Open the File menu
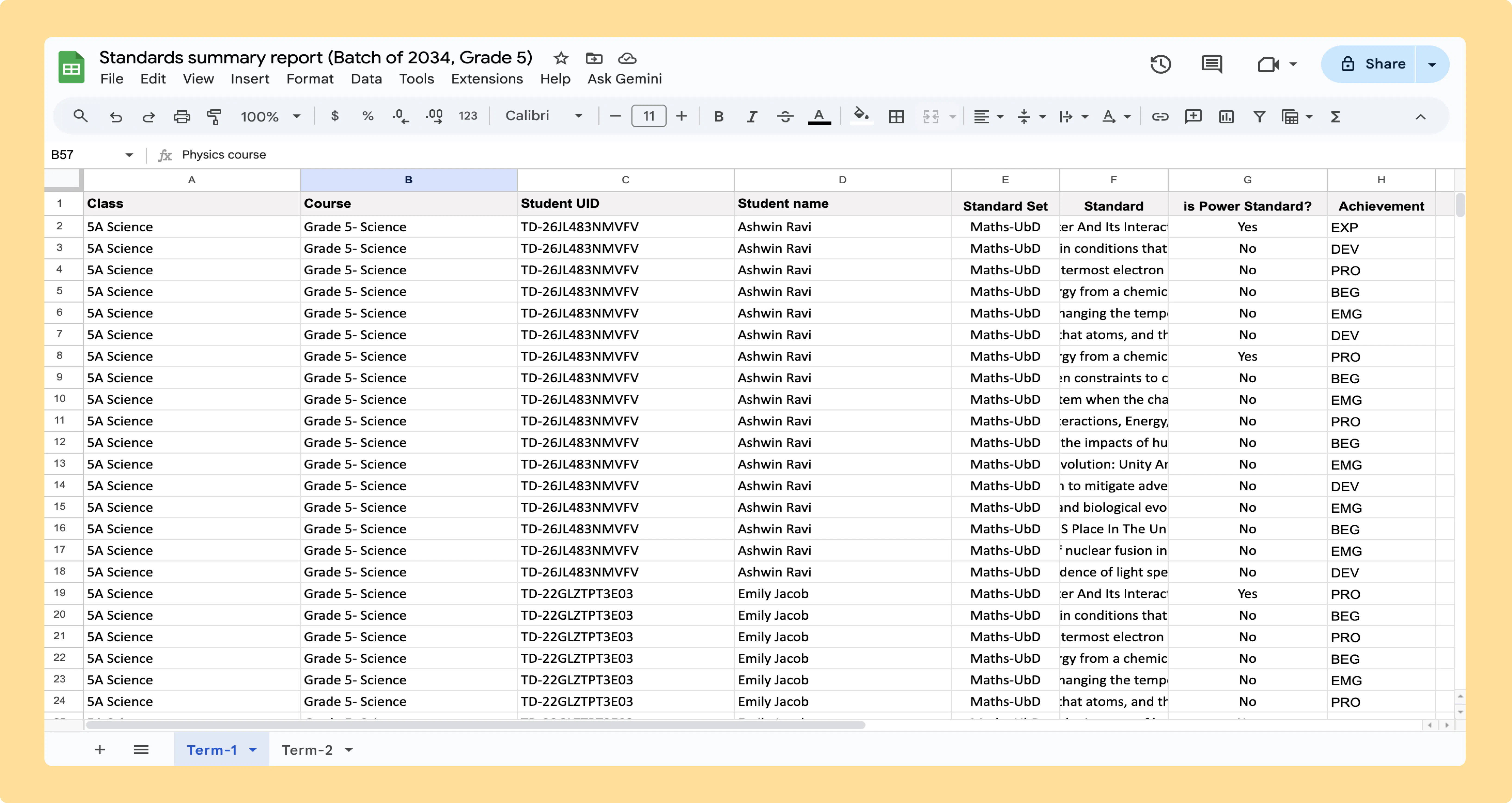Viewport: 1512px width, 803px height. [x=112, y=79]
